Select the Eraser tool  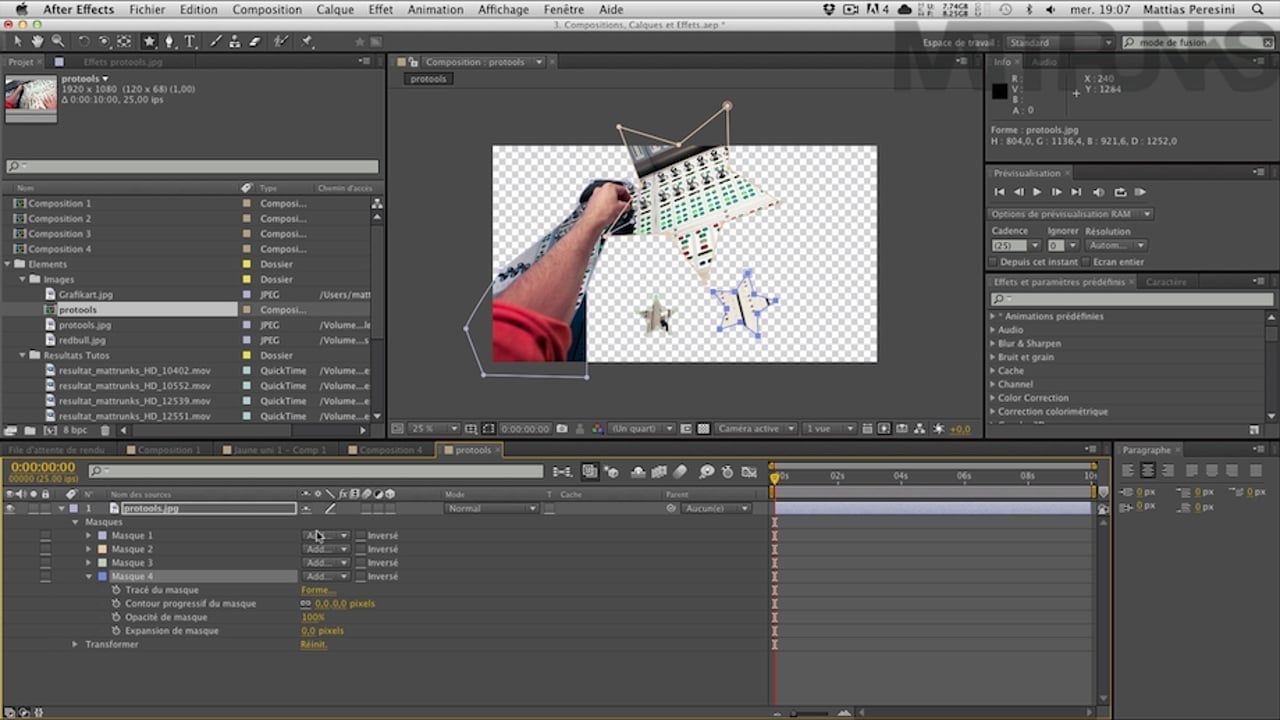[254, 42]
